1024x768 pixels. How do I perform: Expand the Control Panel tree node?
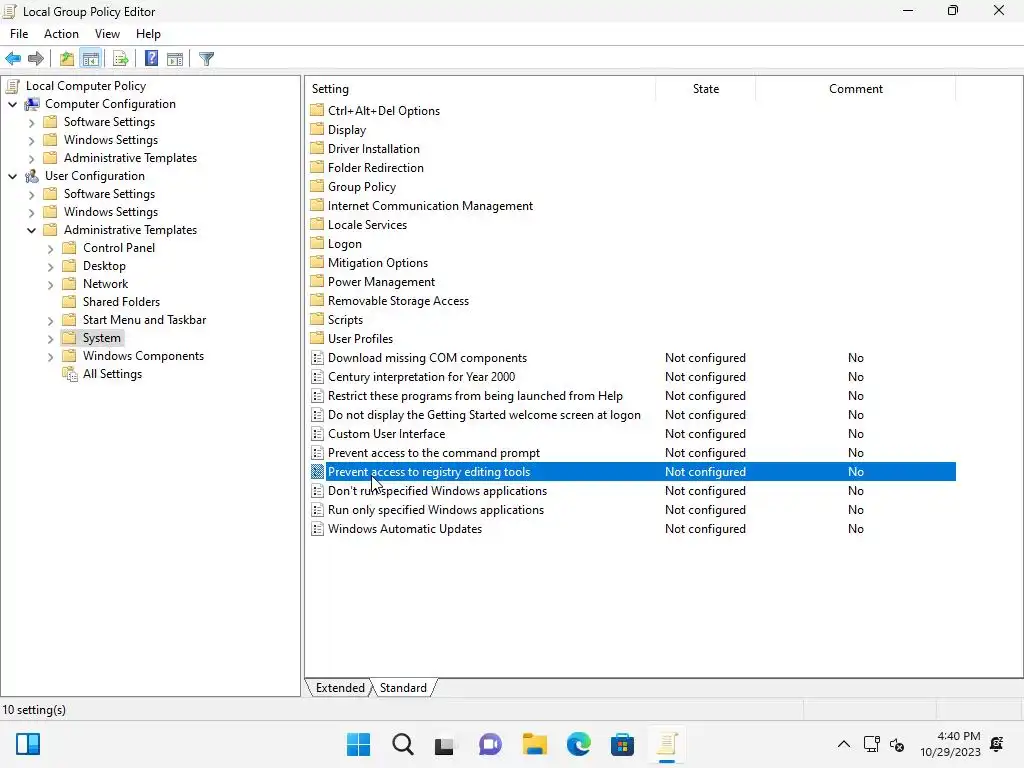pos(50,248)
